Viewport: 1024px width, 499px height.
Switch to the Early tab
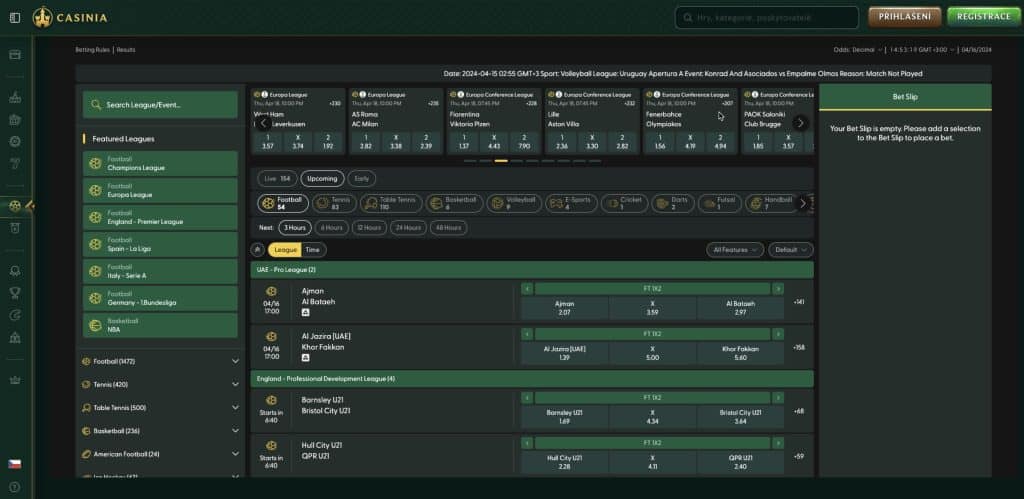362,179
